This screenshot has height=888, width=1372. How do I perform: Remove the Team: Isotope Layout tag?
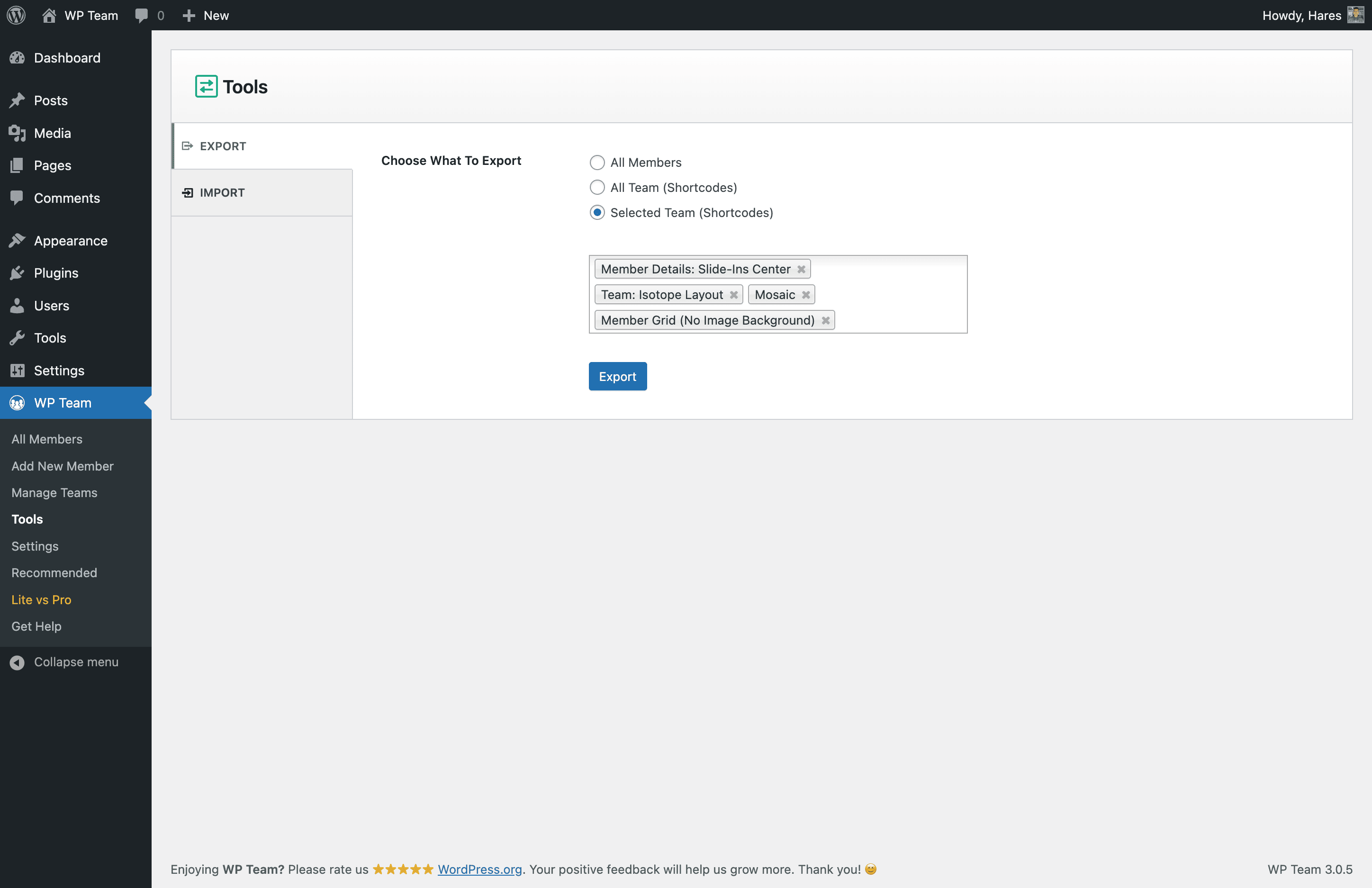[734, 295]
